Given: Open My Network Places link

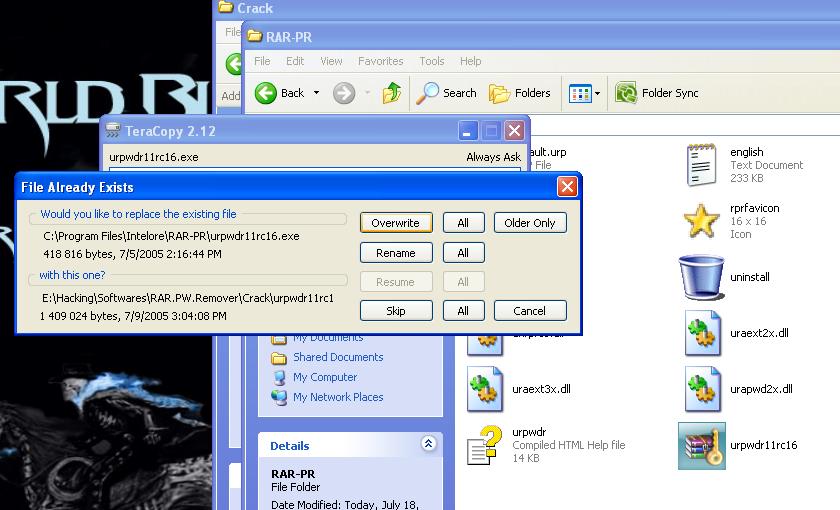Looking at the screenshot, I should click(338, 397).
